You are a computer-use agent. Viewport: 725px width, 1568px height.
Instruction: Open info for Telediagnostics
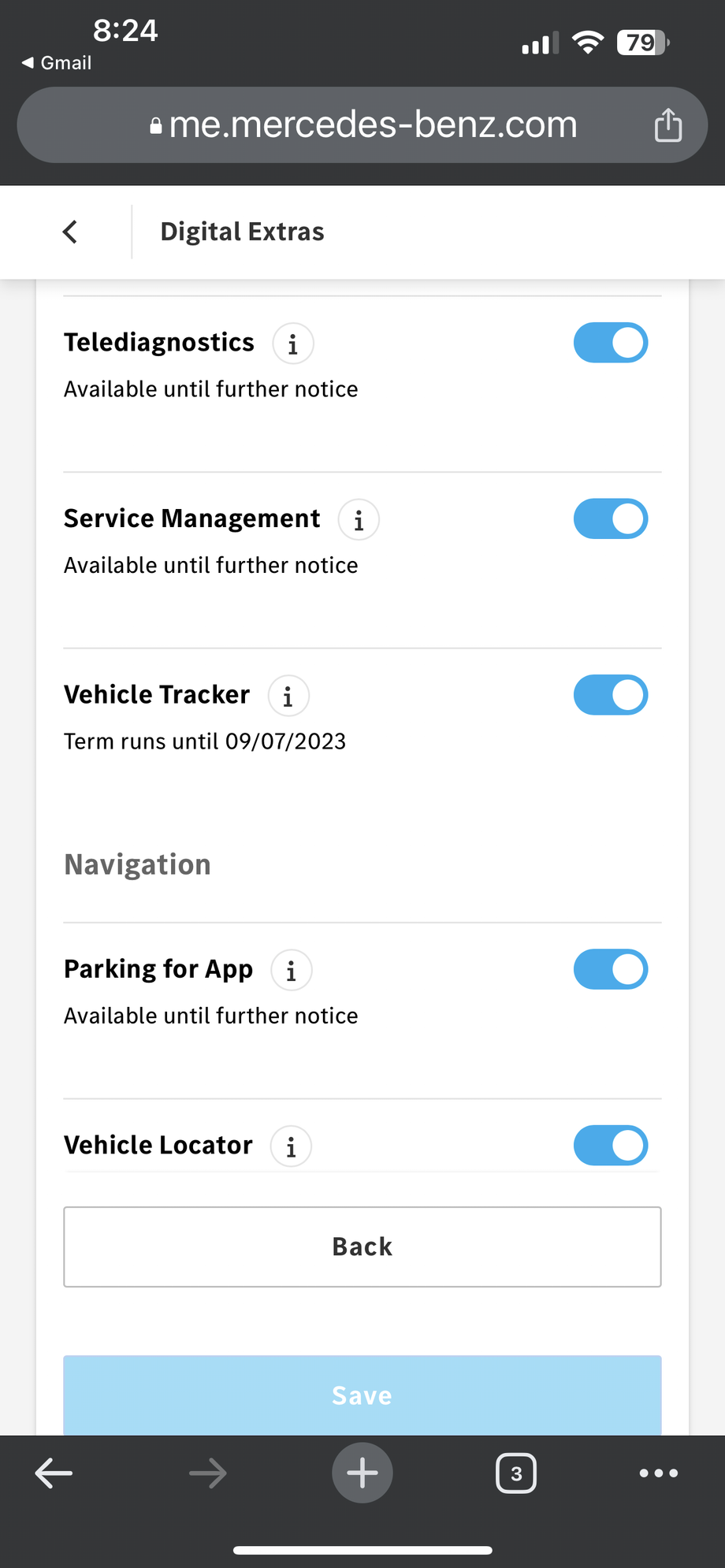point(293,344)
